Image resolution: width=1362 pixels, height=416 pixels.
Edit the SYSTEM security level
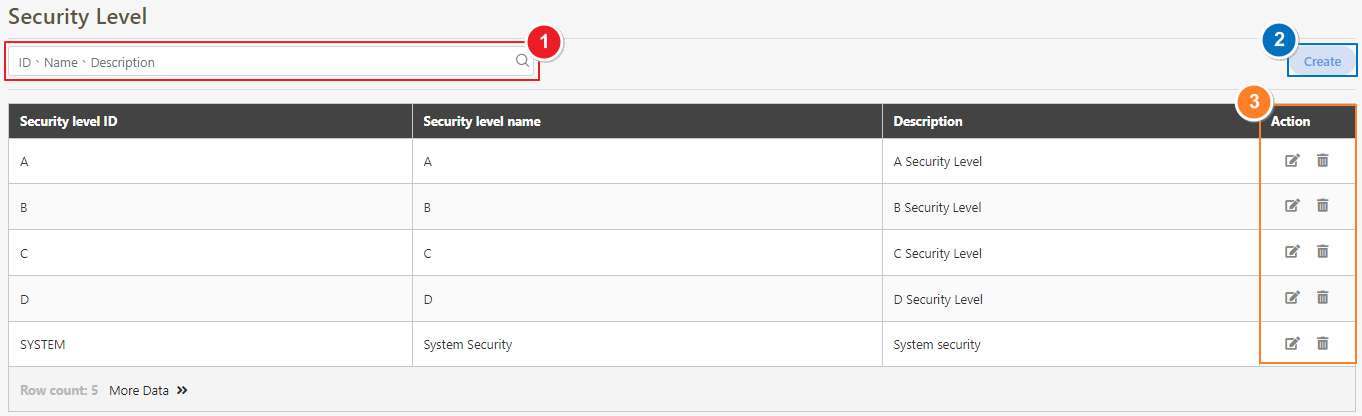pos(1292,343)
